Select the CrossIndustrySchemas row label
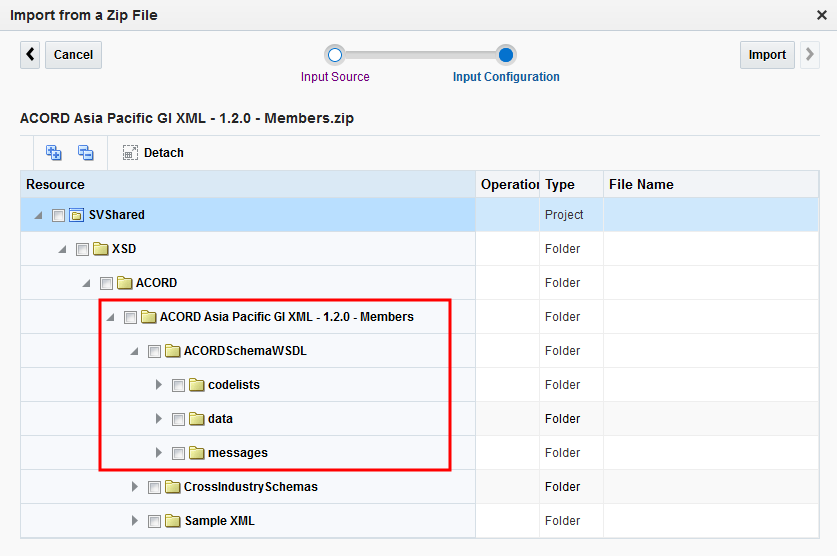This screenshot has width=837, height=556. tap(251, 487)
